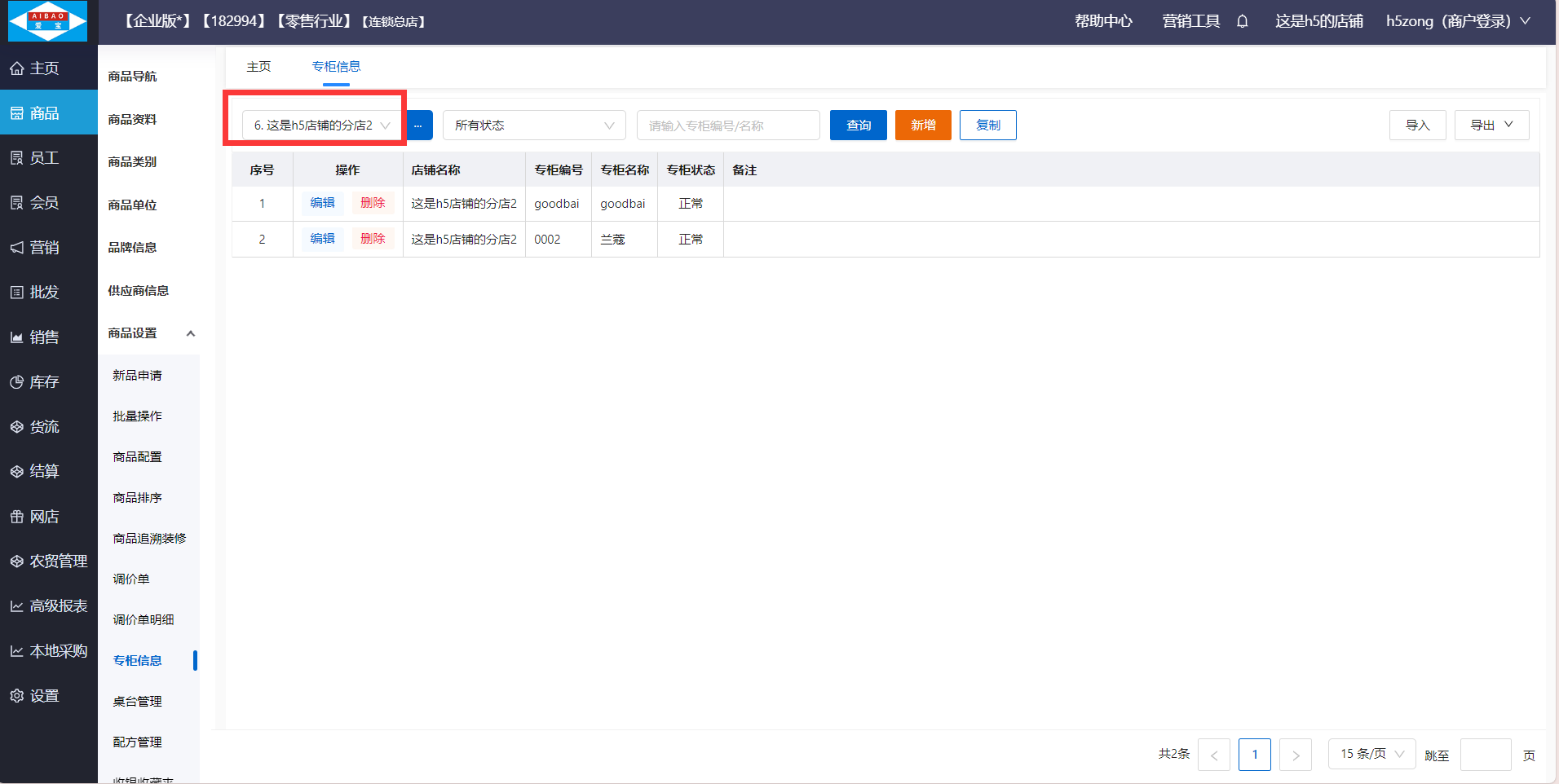Click the AIBAO logo
Screen dimensions: 1559x784
(47, 21)
